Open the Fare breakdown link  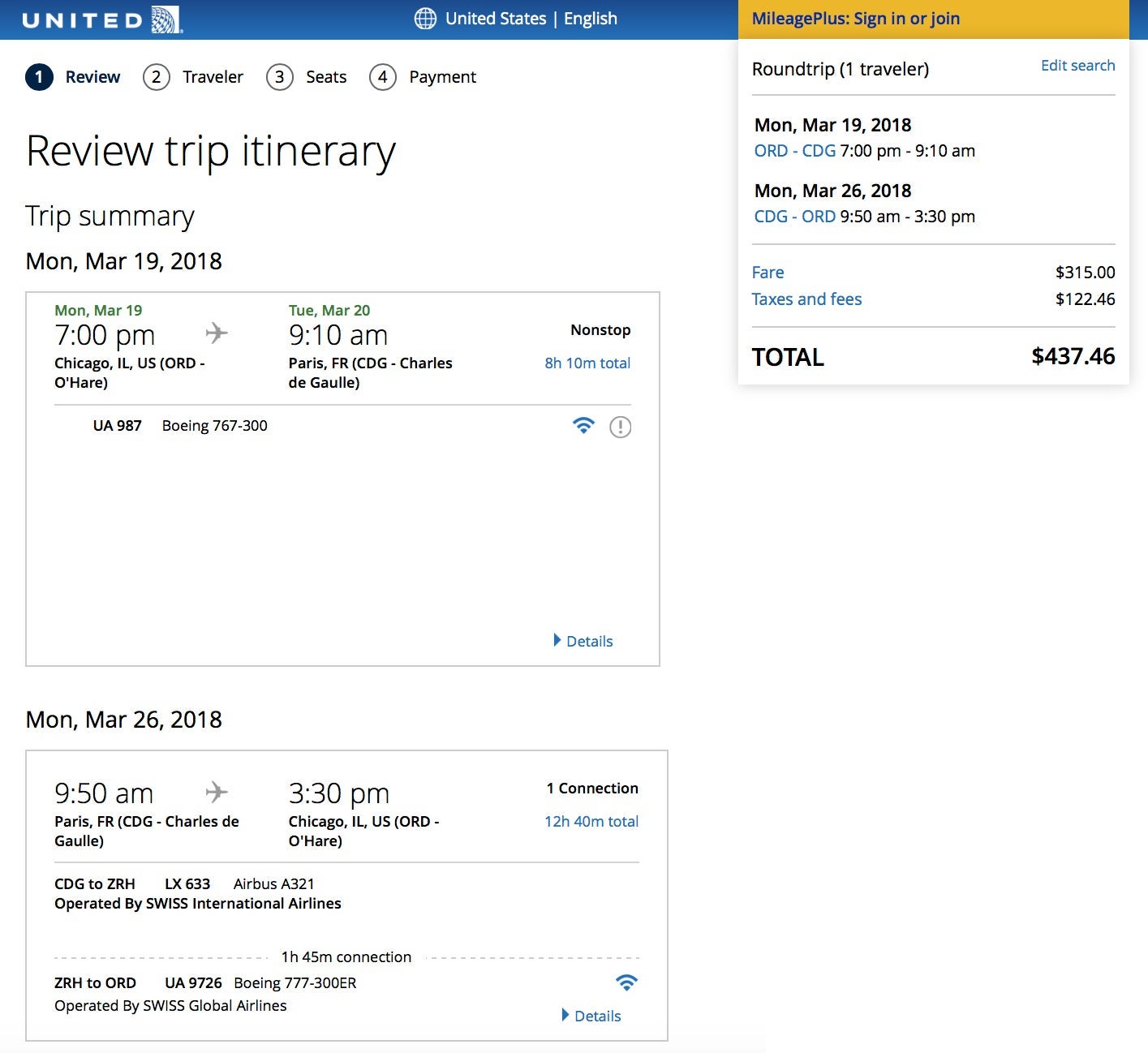(767, 273)
